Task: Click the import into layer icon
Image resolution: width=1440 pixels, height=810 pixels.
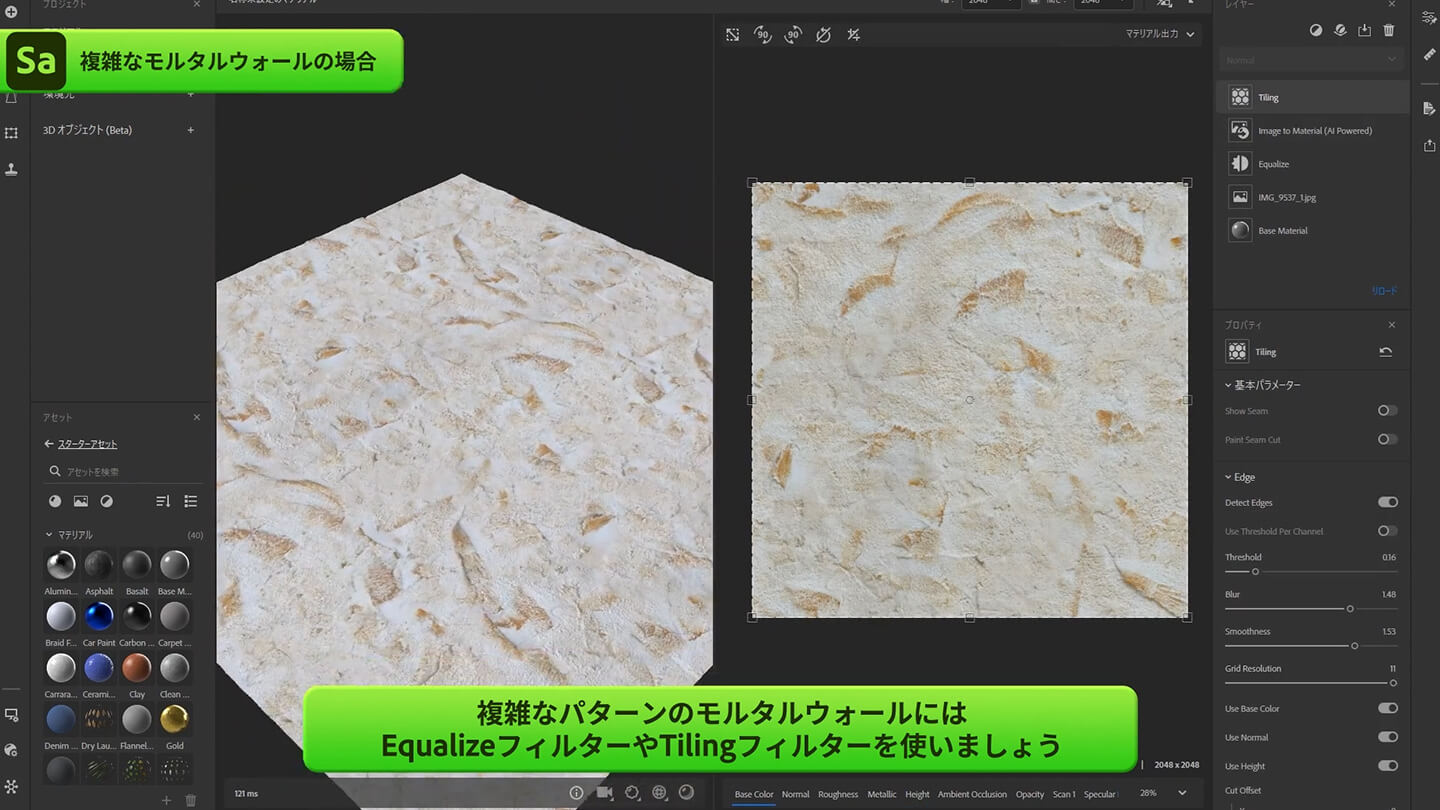Action: (1364, 31)
